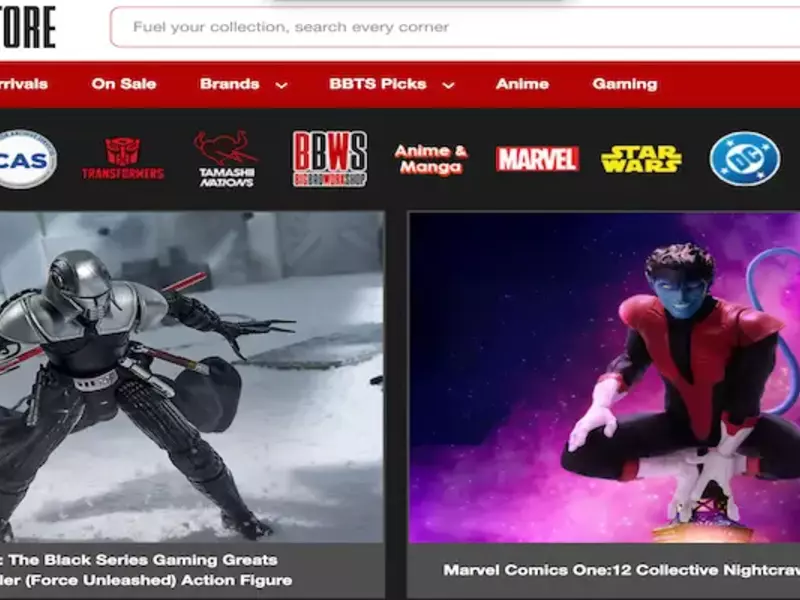This screenshot has height=600, width=800.
Task: Click the Marvel Comics One:12 Collective Nightcrawler link
Action: 621,570
